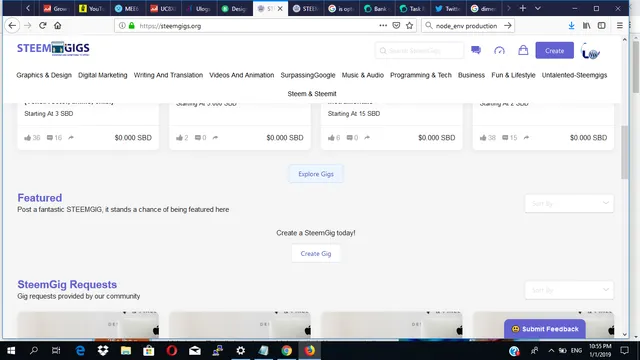The width and height of the screenshot is (640, 360).
Task: Switch to the Bank browser tab
Action: click(377, 8)
